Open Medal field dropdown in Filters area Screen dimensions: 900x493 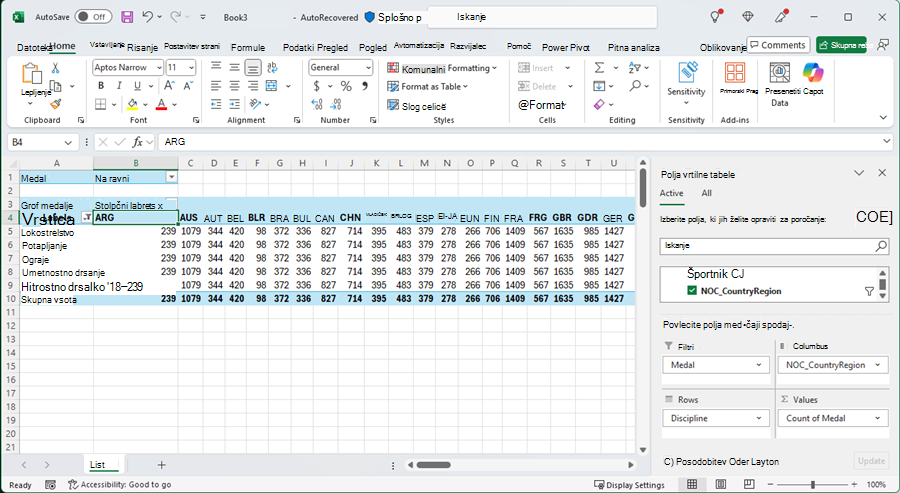point(759,365)
